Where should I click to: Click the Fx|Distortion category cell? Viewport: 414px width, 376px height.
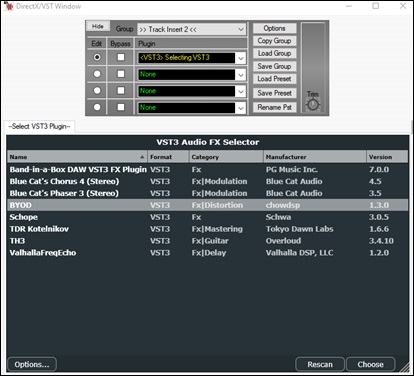(x=217, y=205)
